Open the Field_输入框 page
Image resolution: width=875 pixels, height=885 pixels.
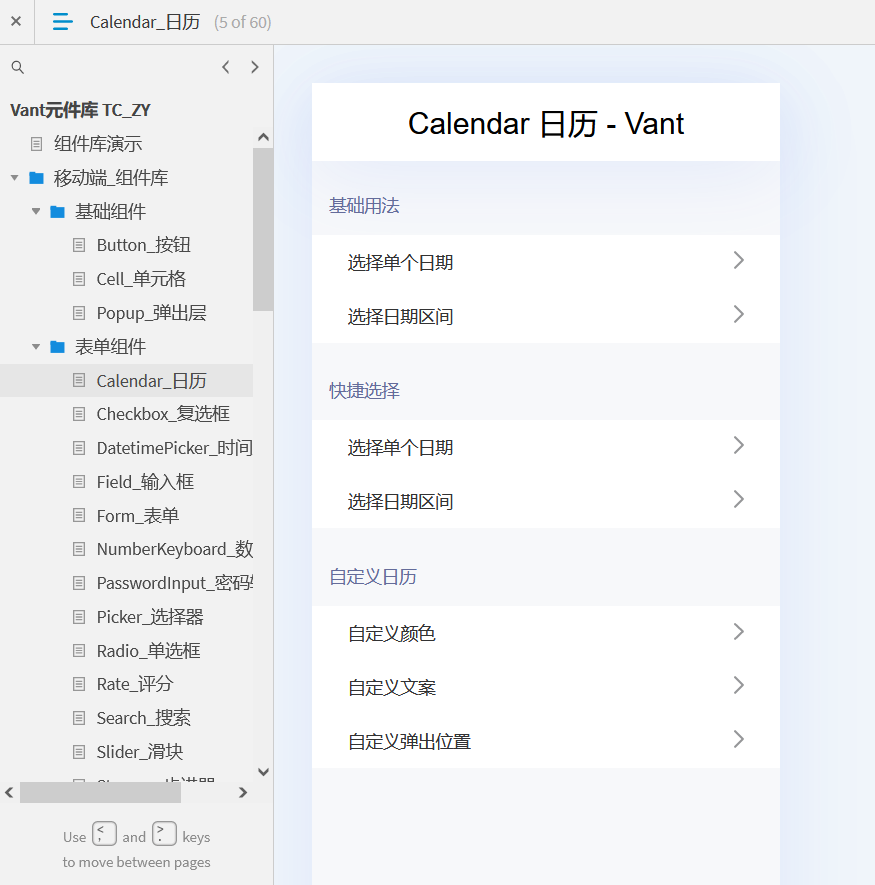[145, 481]
